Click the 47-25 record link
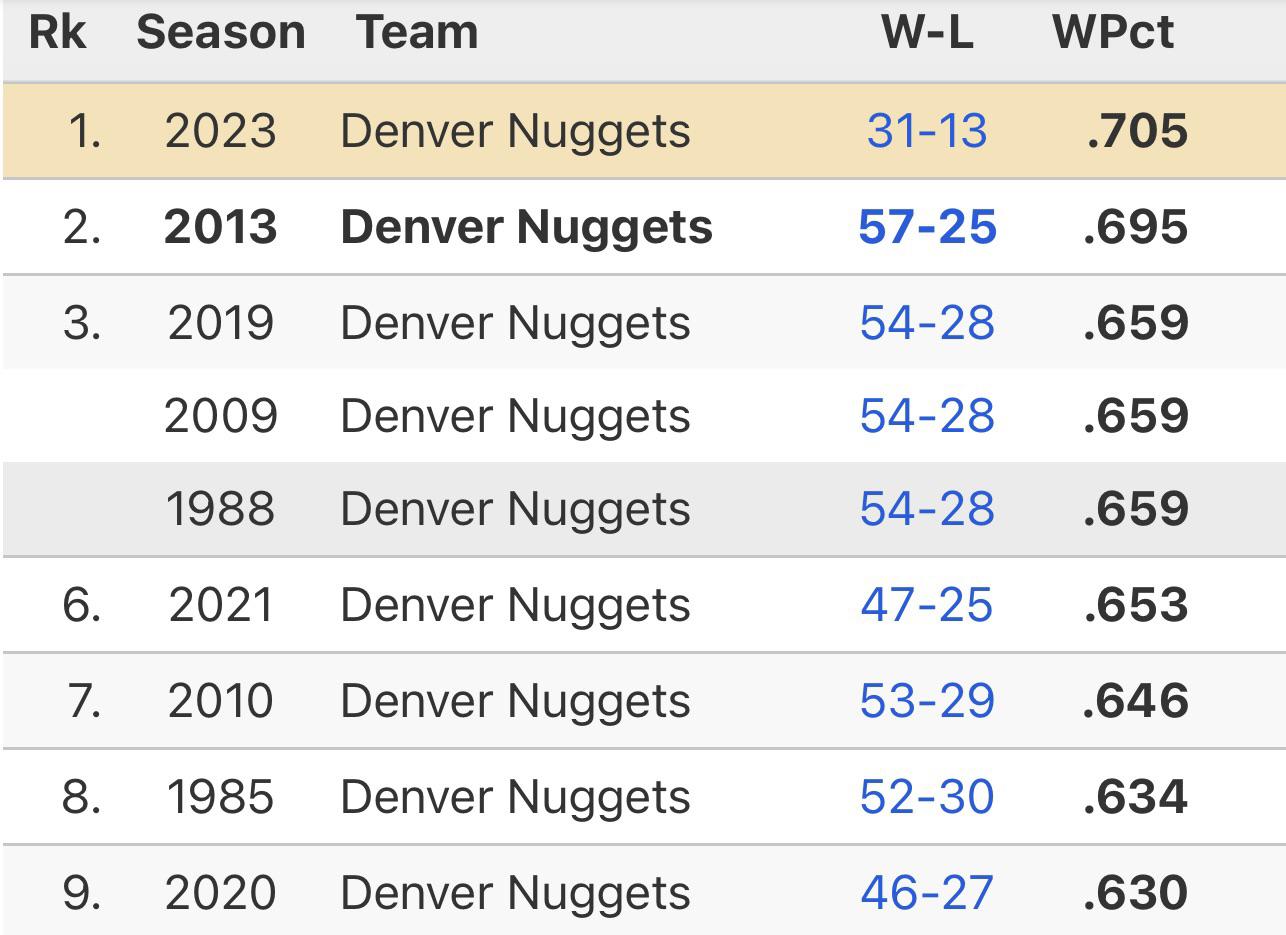Viewport: 1286px width, 935px height. click(x=927, y=605)
